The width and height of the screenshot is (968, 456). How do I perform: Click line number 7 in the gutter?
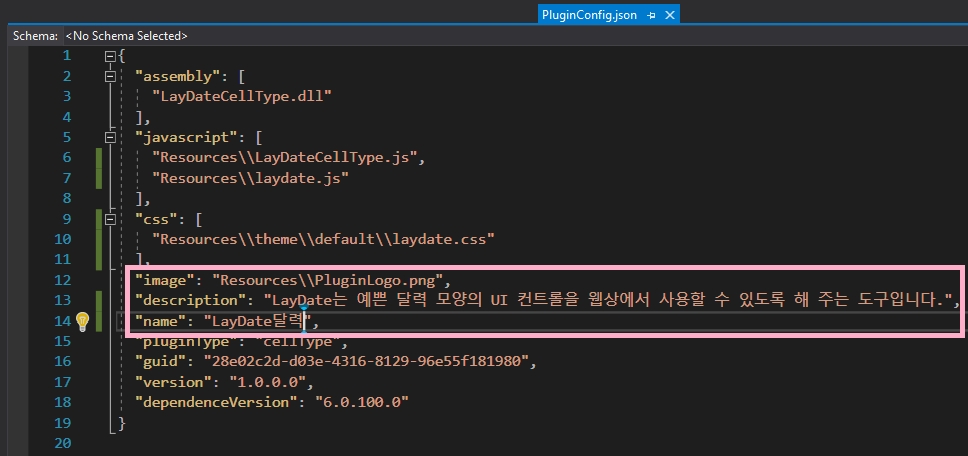click(66, 178)
